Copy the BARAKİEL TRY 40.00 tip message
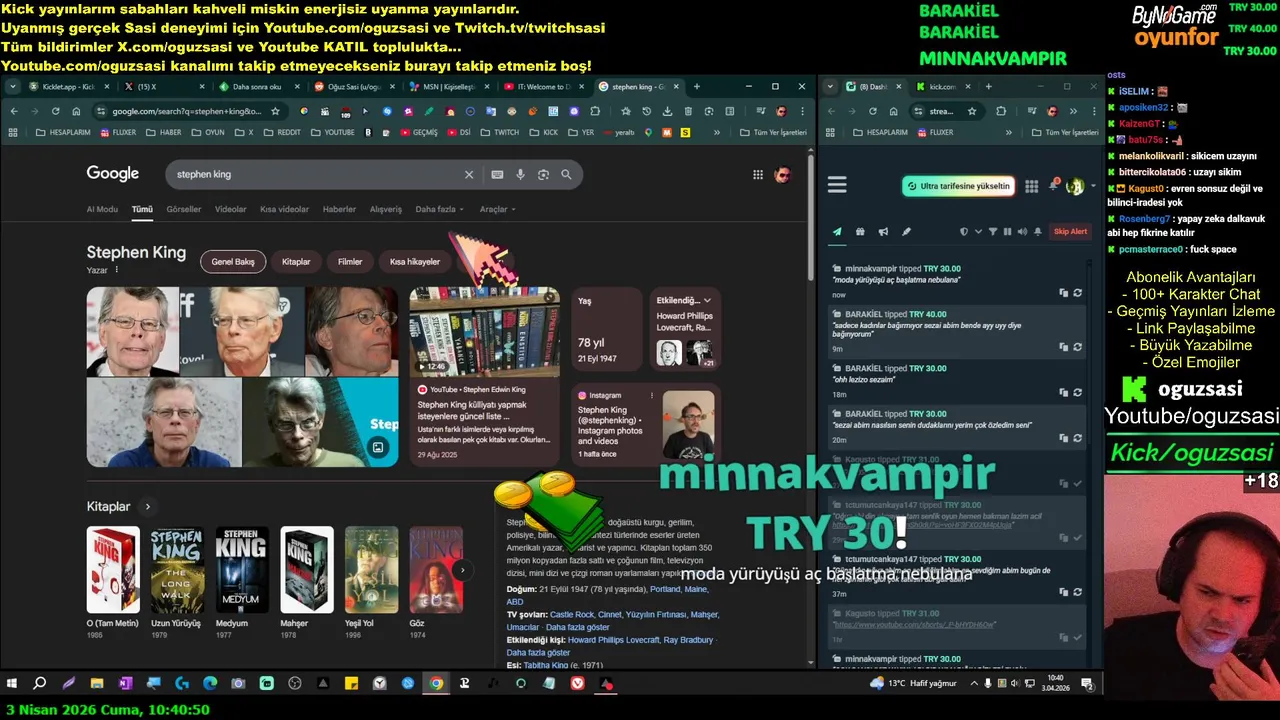This screenshot has width=1280, height=720. pyautogui.click(x=1064, y=347)
